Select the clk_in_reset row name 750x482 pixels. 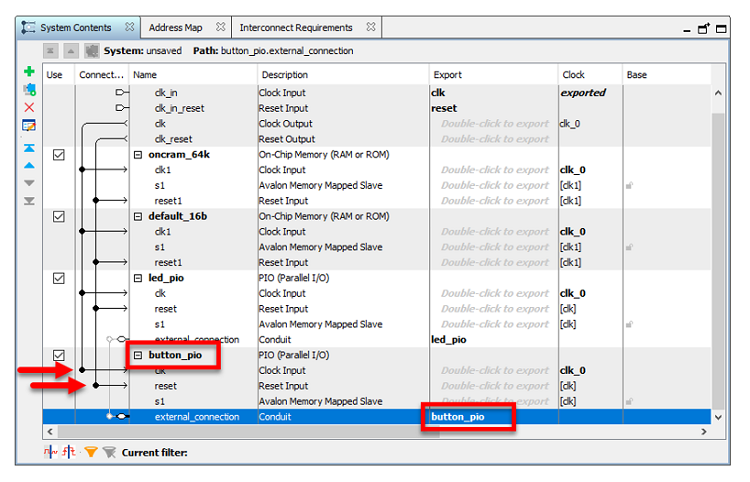pos(179,109)
